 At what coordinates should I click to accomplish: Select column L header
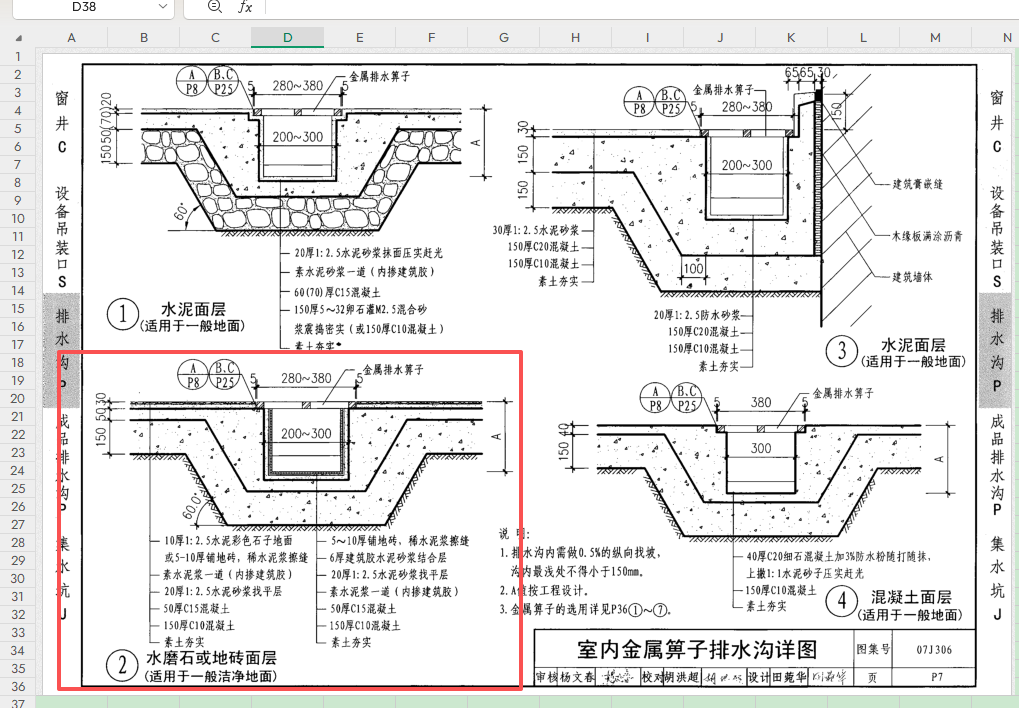click(x=863, y=38)
